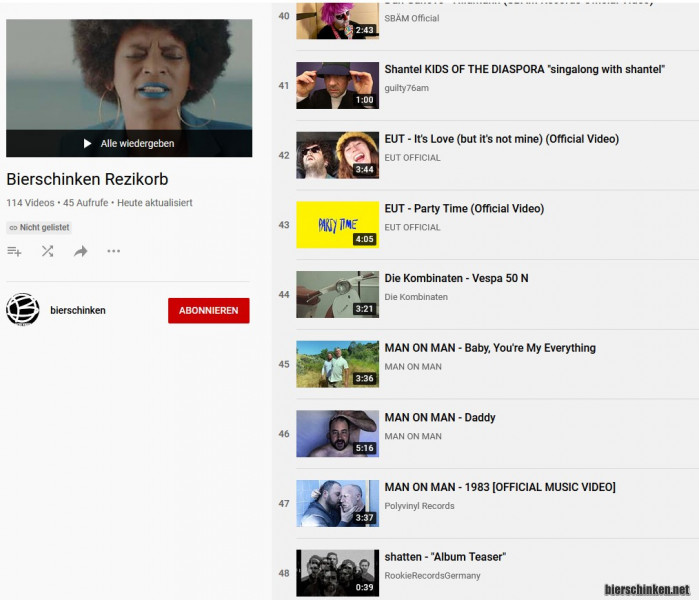
Task: Open Shantel KIDS OF THE DIASPORA thumbnail
Action: click(x=337, y=86)
